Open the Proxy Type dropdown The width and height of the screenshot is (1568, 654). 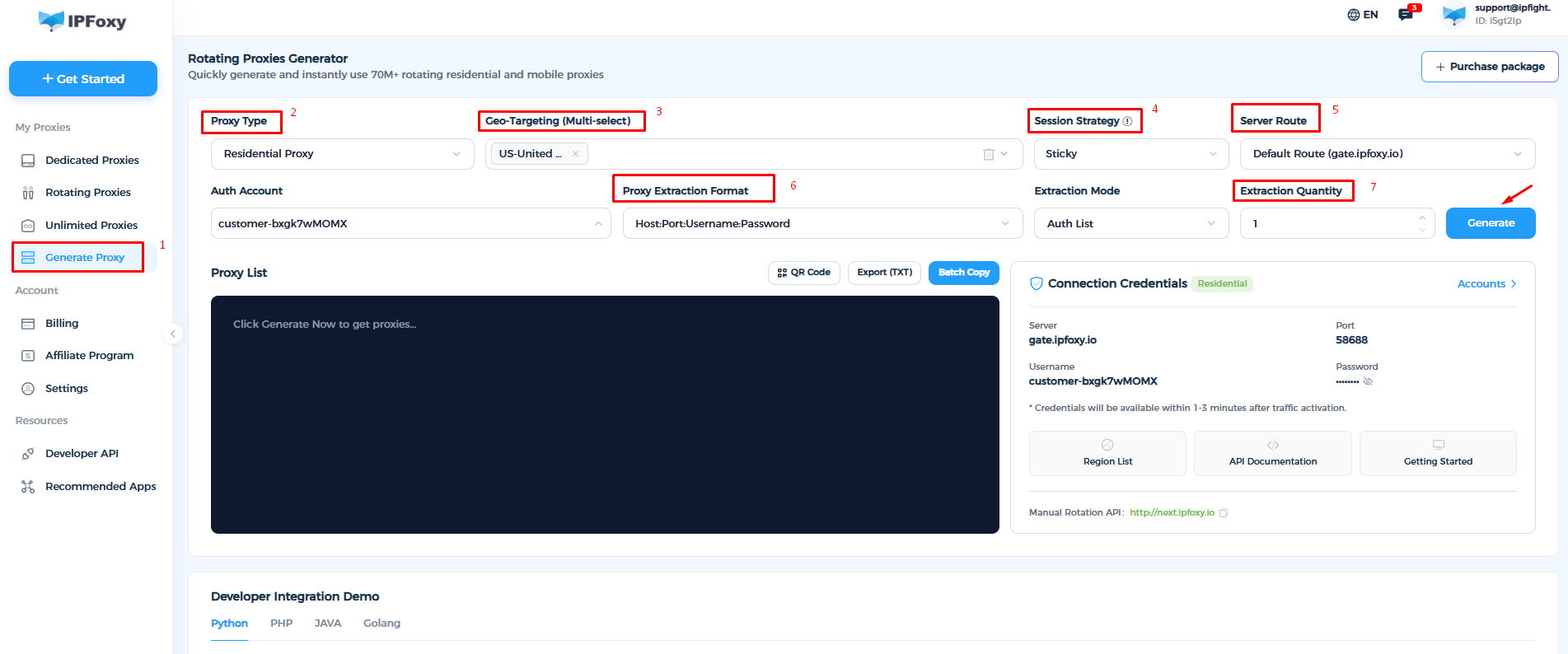click(x=343, y=154)
